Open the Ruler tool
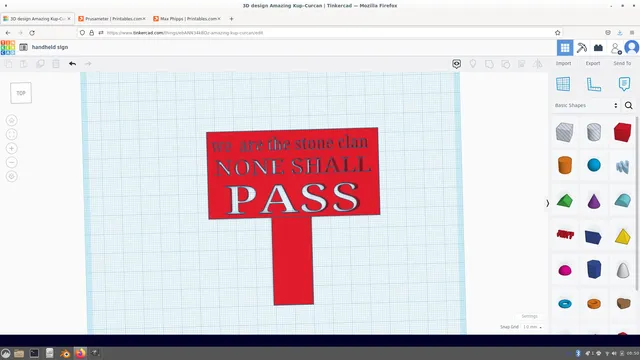The width and height of the screenshot is (640, 360). 594,84
